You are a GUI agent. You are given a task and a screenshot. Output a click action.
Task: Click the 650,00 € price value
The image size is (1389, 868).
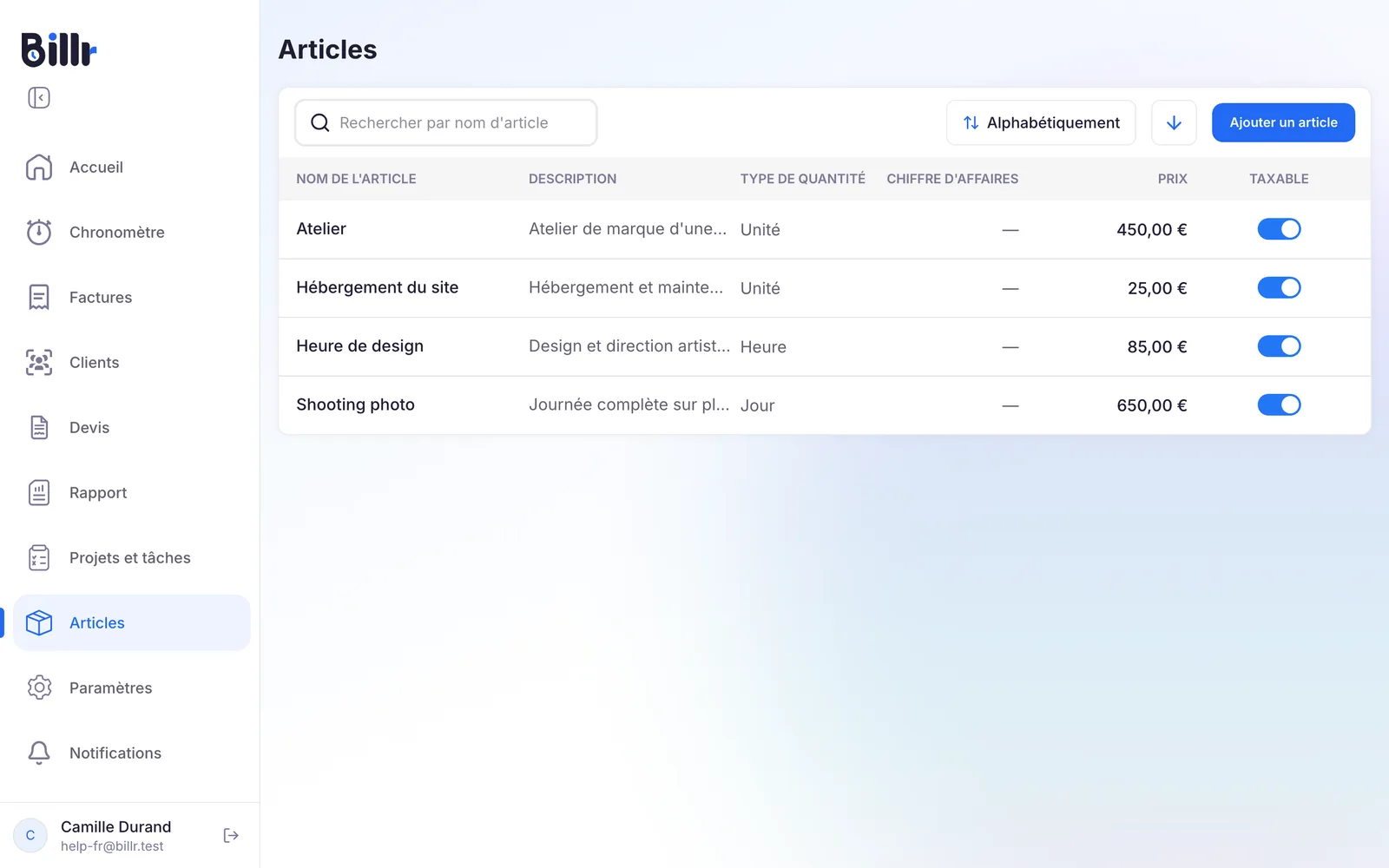(1152, 405)
